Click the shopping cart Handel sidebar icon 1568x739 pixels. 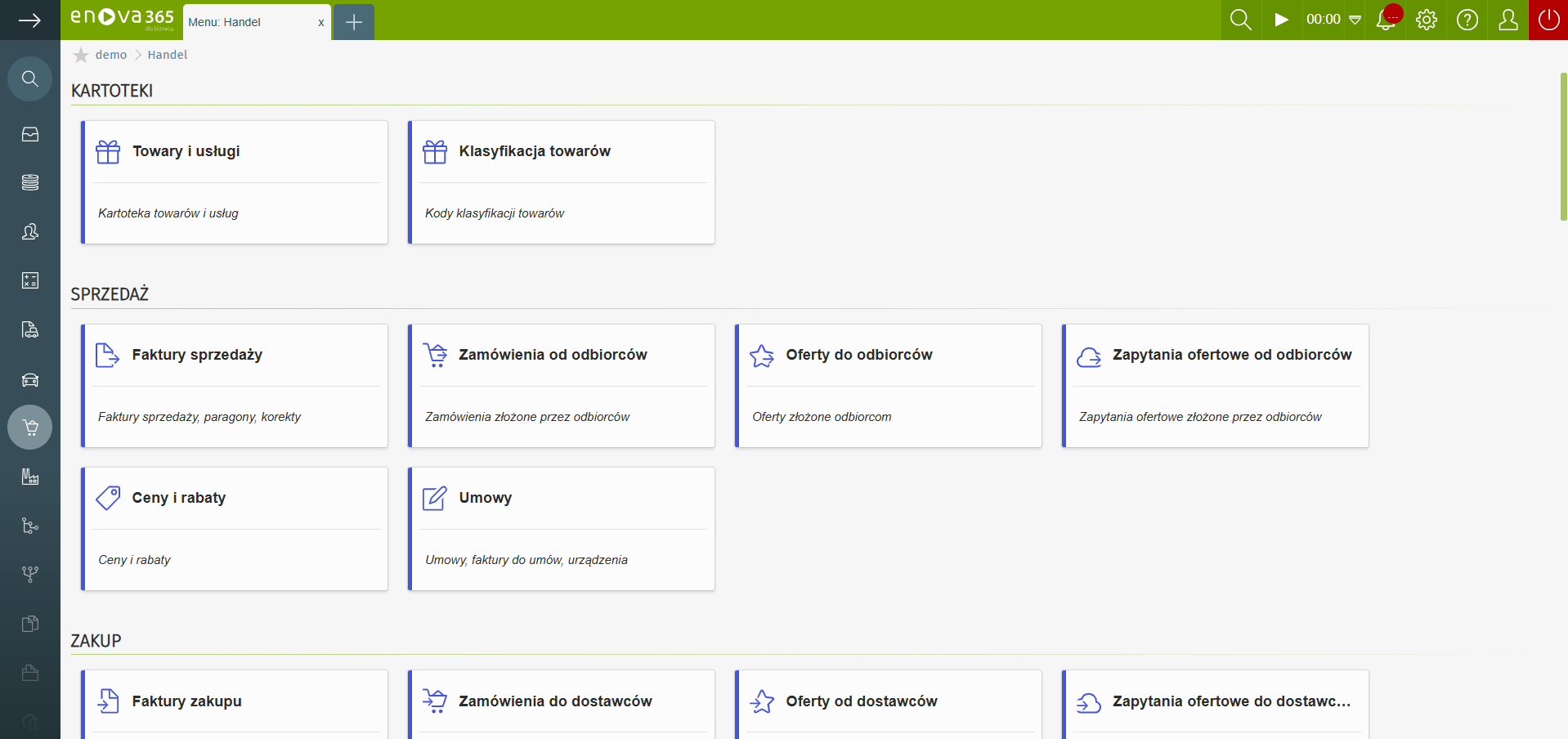(x=30, y=427)
